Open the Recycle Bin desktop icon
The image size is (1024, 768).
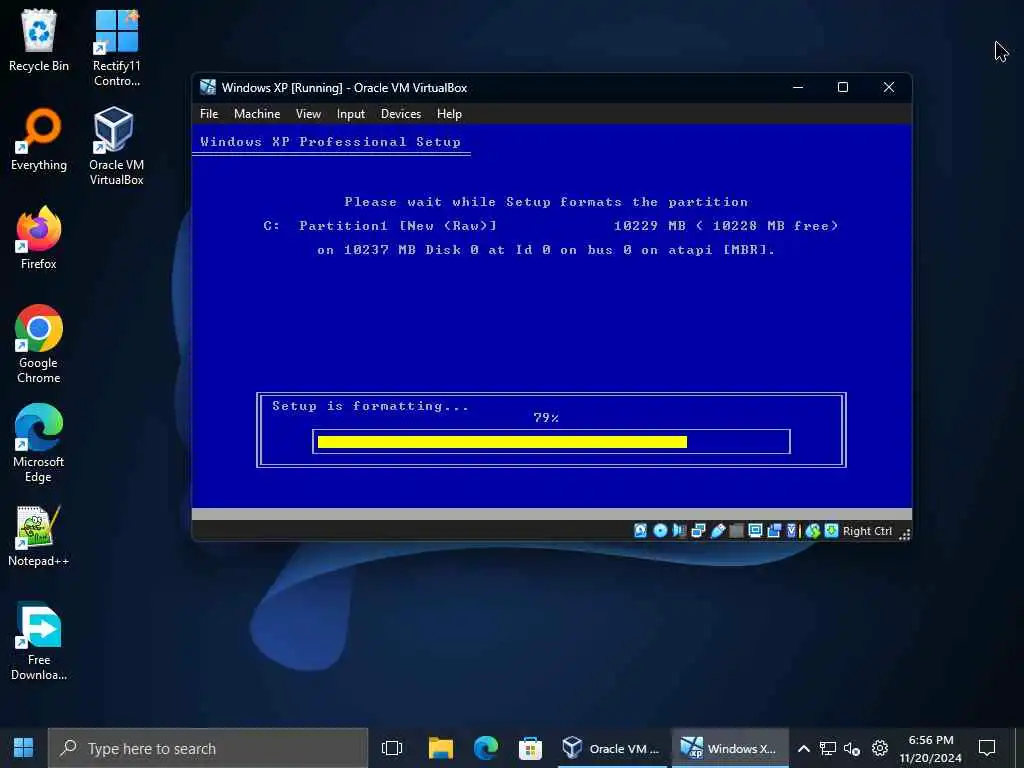39,40
